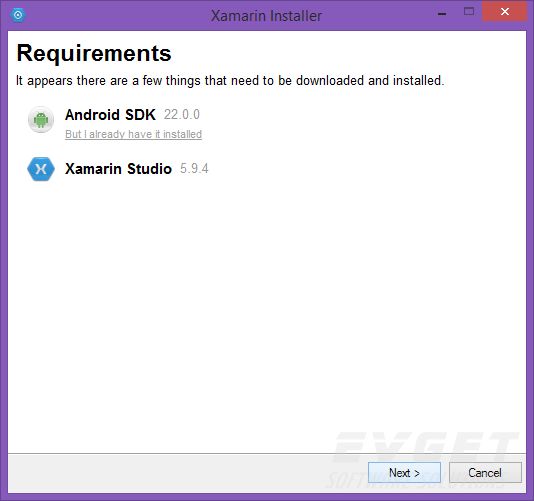Click the Xamarin Studio version '5.9.4'

click(194, 169)
